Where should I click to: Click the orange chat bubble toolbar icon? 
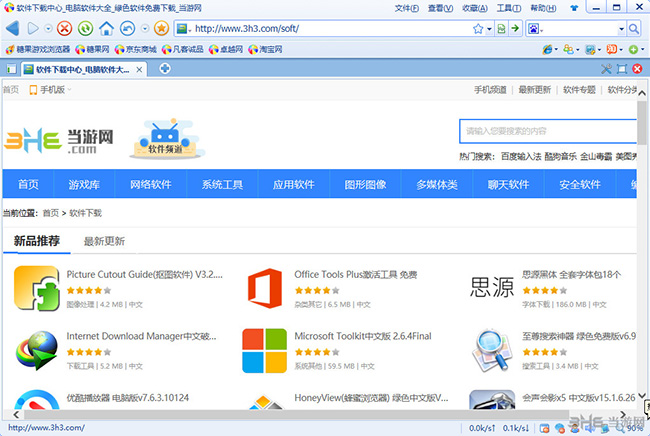click(611, 49)
